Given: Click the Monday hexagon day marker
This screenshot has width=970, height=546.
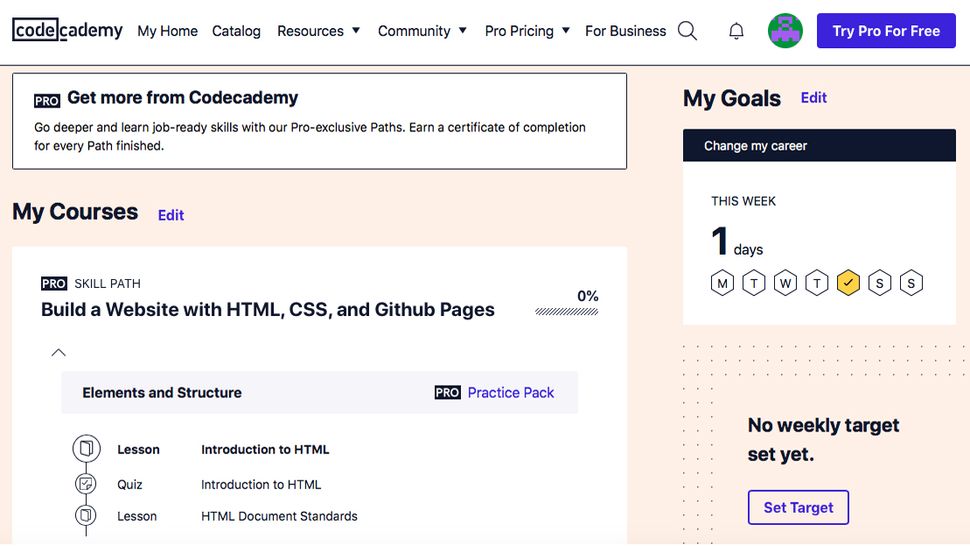Looking at the screenshot, I should point(722,283).
